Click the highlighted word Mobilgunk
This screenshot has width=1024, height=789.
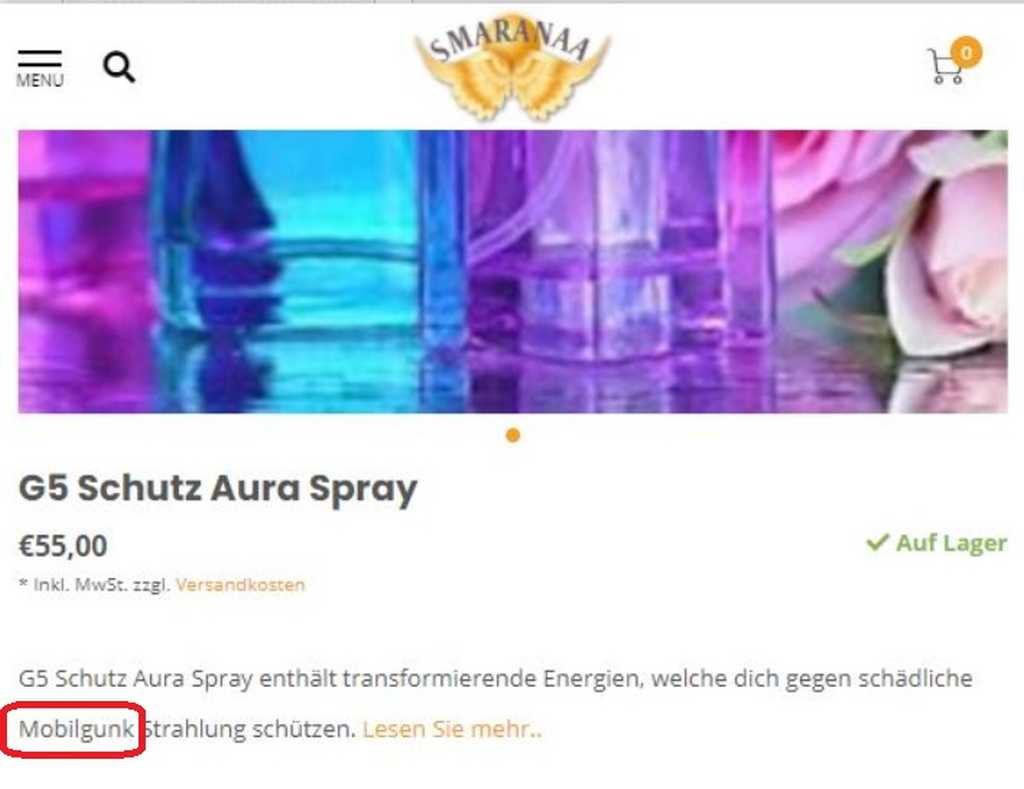pyautogui.click(x=76, y=729)
